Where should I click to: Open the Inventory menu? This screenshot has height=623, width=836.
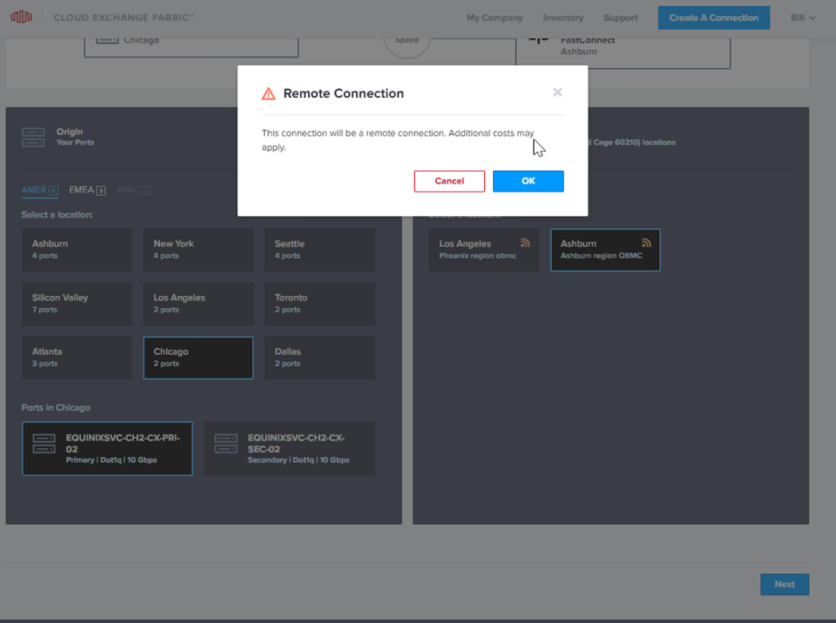[x=562, y=18]
